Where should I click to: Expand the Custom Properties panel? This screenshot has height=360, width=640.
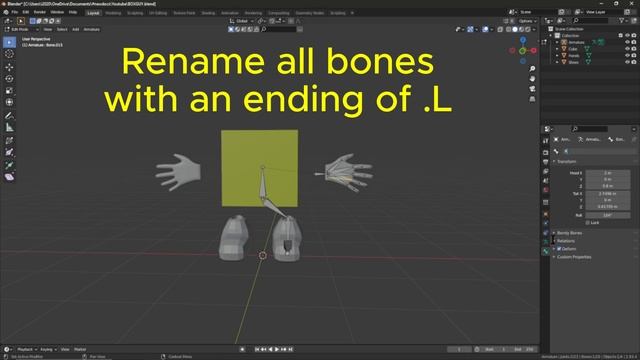point(574,257)
